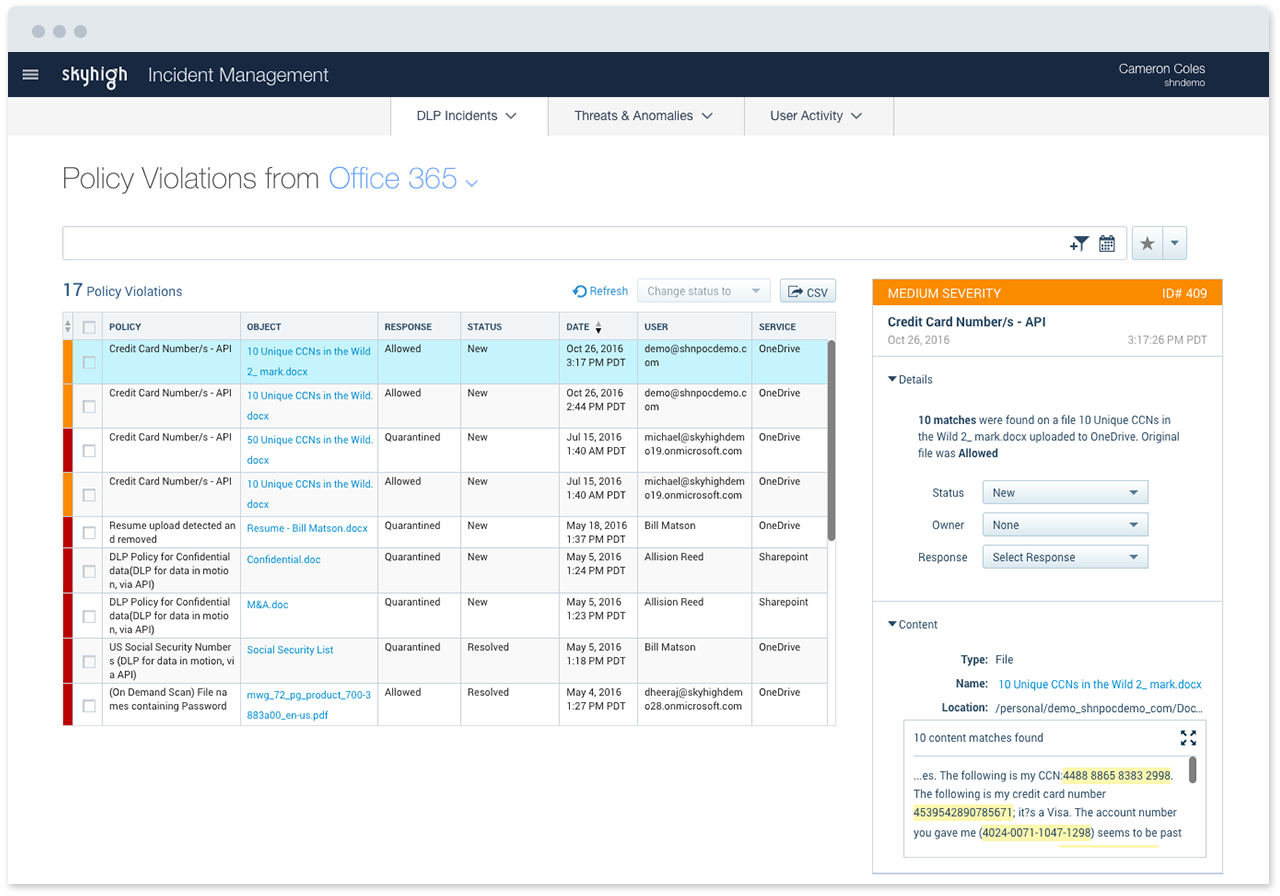Image resolution: width=1280 pixels, height=896 pixels.
Task: Check the Oct 26 2:44 PM row checkbox
Action: [89, 406]
